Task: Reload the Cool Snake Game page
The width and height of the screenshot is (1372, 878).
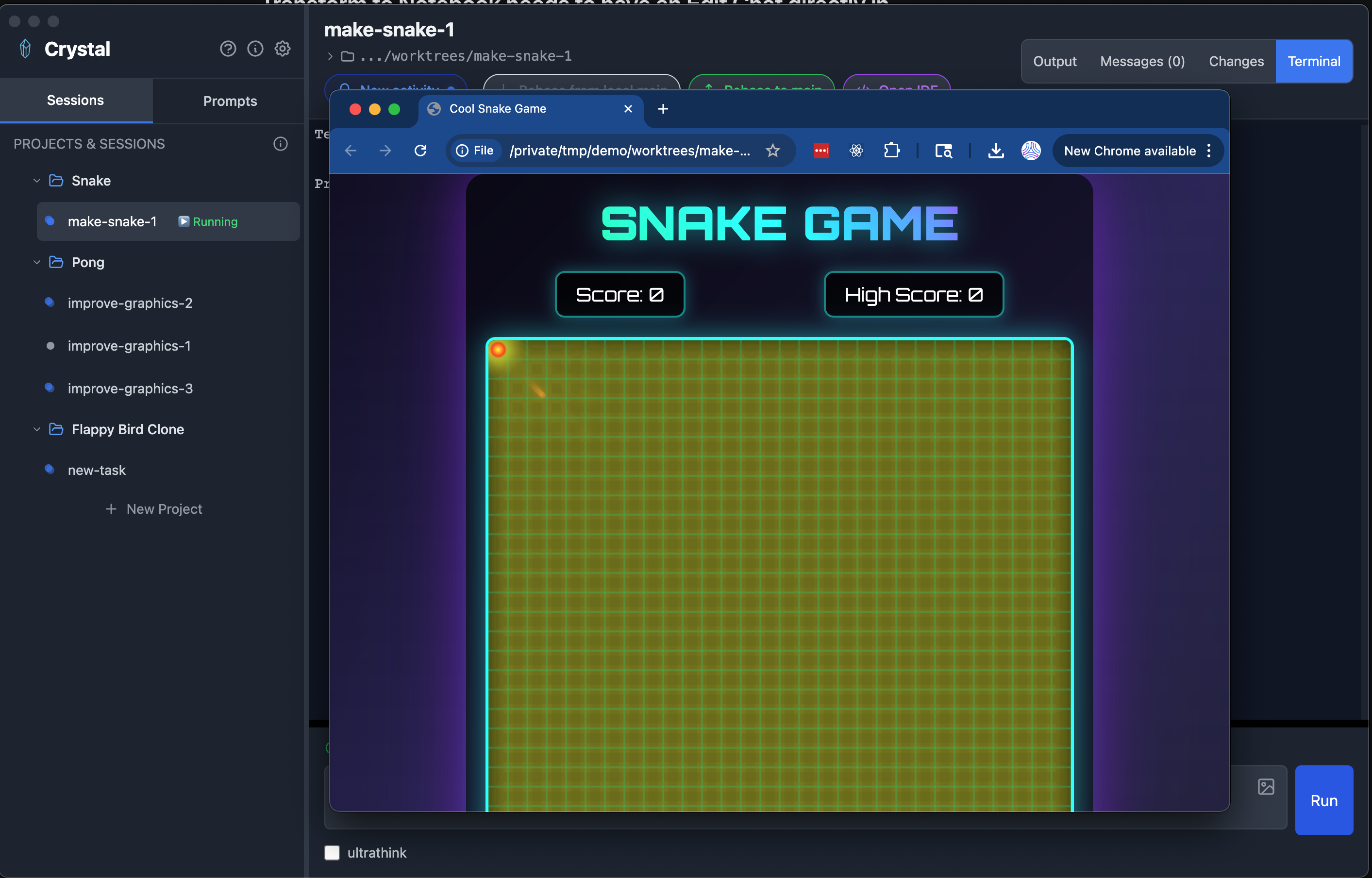Action: tap(420, 151)
